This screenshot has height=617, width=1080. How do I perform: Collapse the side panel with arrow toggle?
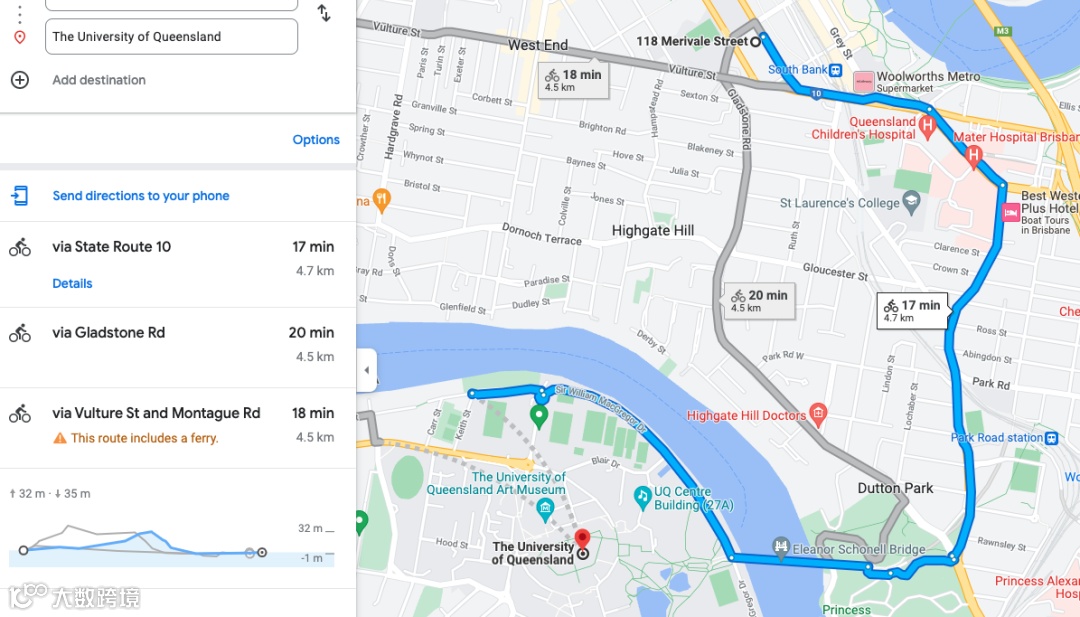366,370
